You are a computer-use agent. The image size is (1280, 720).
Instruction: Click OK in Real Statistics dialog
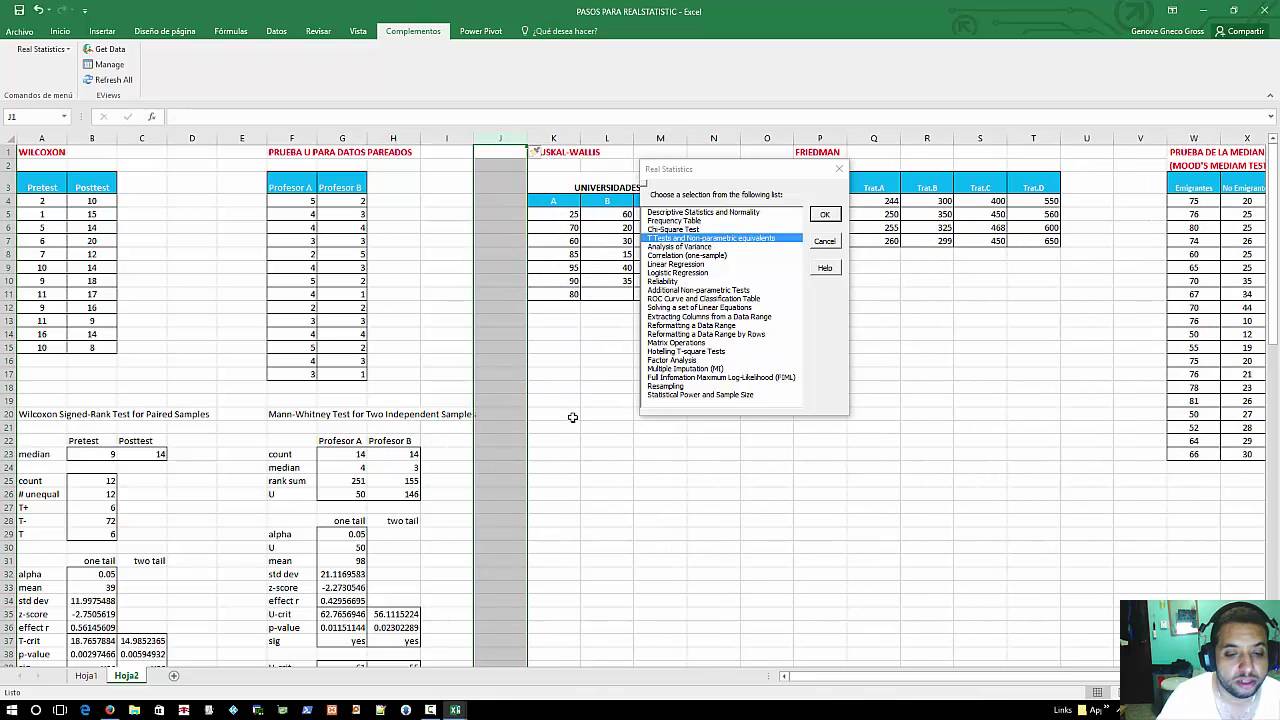point(825,215)
